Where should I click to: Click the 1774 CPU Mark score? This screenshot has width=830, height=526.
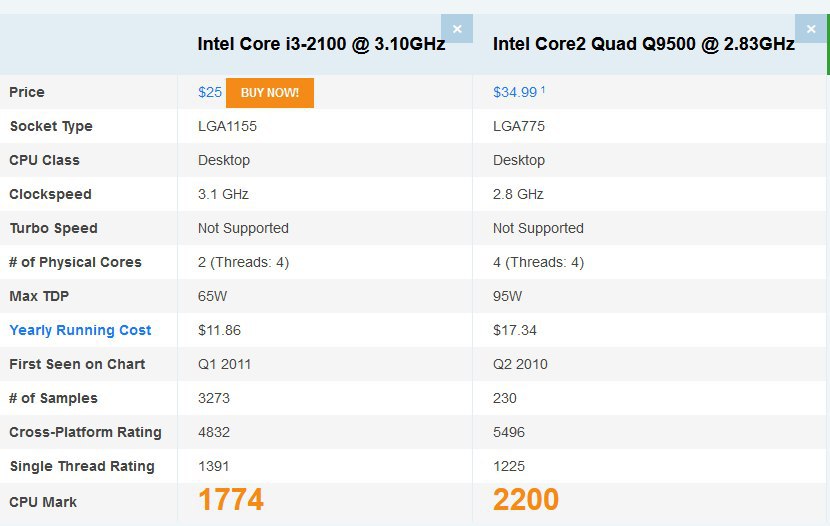(231, 499)
